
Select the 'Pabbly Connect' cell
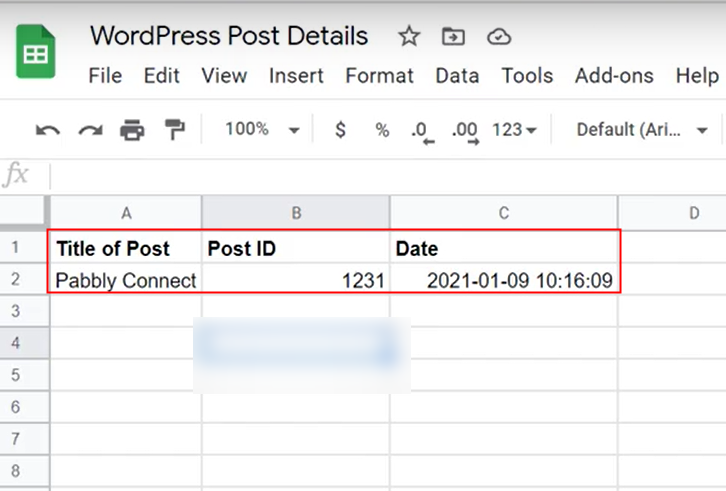(126, 279)
